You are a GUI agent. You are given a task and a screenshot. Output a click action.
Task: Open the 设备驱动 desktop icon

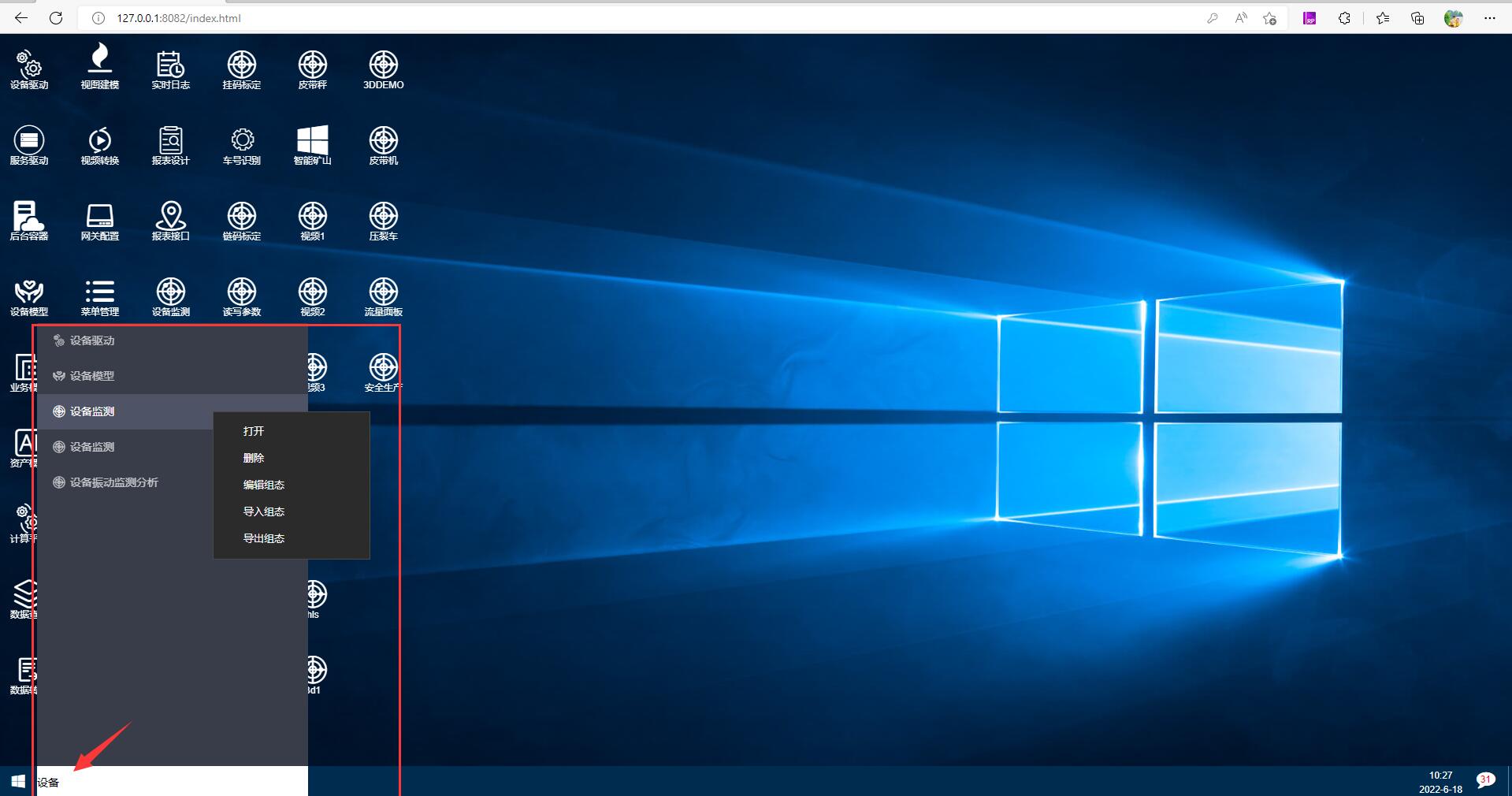(29, 69)
